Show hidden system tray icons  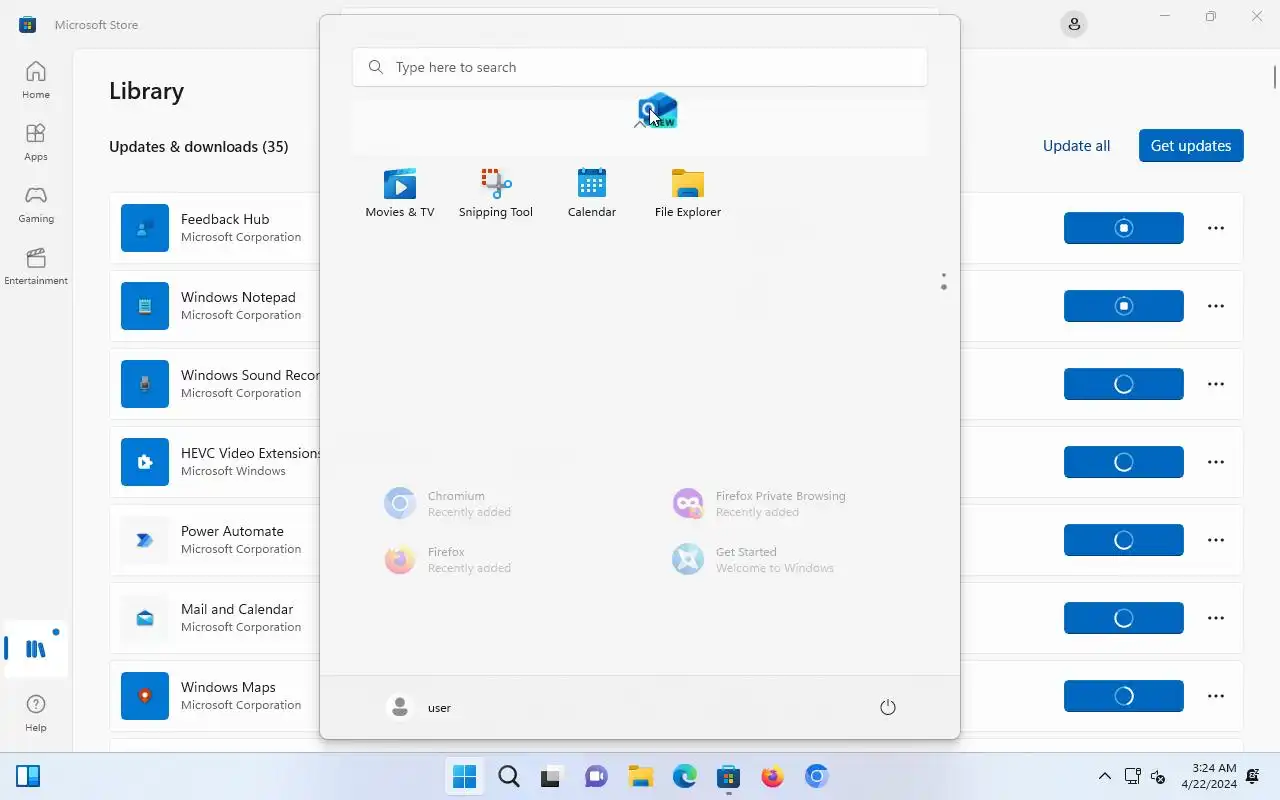(1105, 776)
